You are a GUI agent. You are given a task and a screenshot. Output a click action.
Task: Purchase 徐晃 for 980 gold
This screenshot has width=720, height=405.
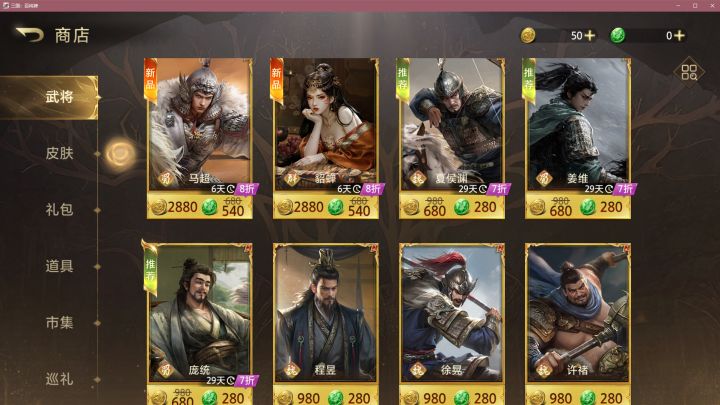point(426,398)
